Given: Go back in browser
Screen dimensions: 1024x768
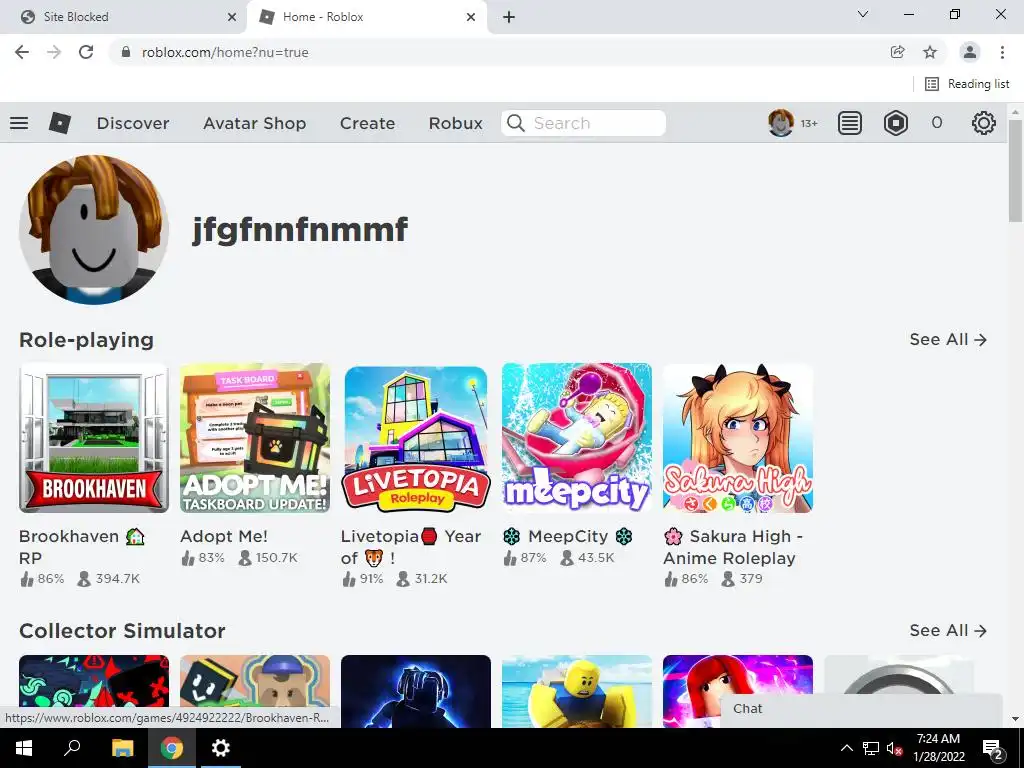Looking at the screenshot, I should click(x=22, y=52).
